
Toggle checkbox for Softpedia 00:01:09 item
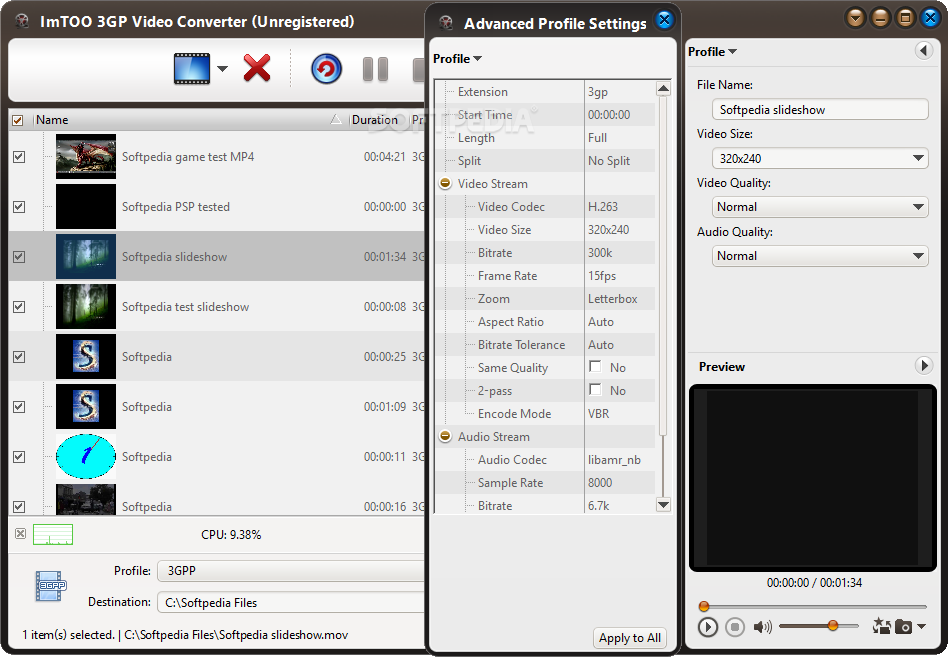click(19, 407)
